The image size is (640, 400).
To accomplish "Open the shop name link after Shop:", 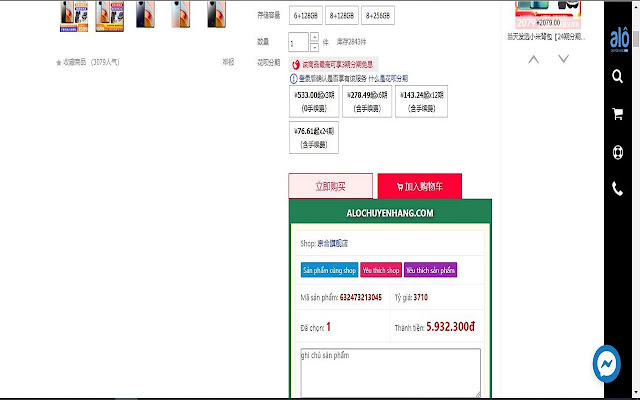I will point(333,244).
